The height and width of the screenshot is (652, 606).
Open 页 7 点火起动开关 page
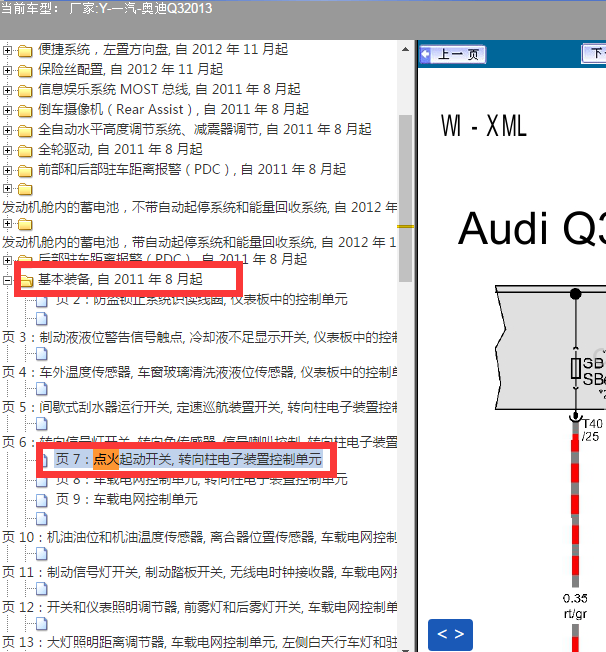pyautogui.click(x=189, y=459)
